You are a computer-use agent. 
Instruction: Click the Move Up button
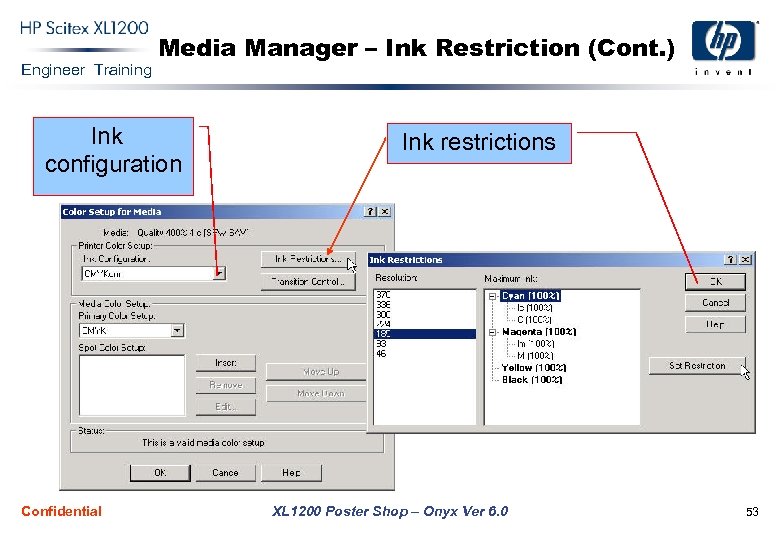317,372
